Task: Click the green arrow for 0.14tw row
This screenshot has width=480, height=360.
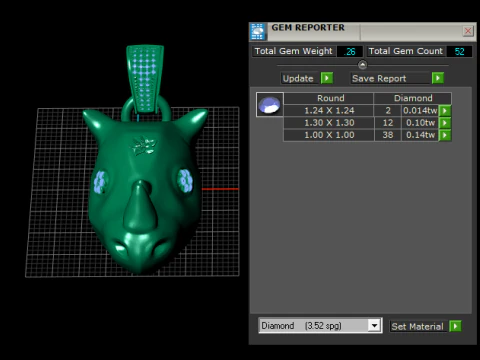Action: click(x=445, y=135)
